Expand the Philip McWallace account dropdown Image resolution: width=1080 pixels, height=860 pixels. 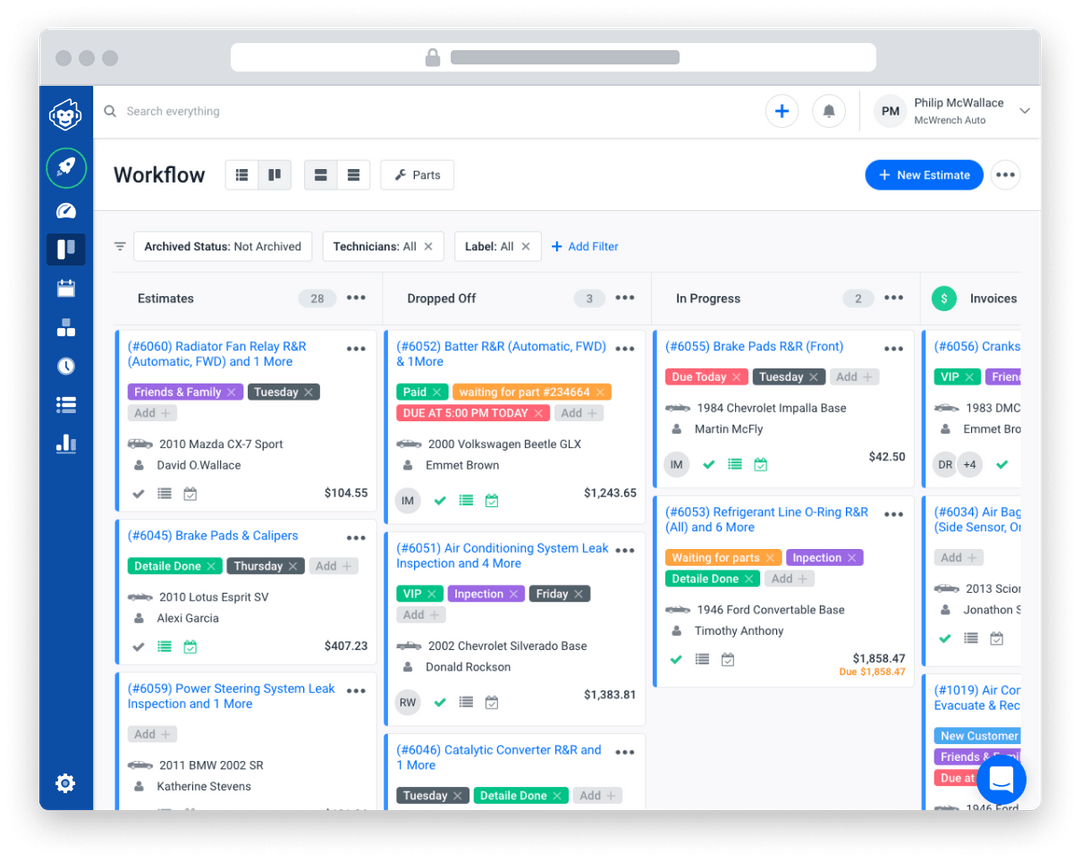(1024, 111)
